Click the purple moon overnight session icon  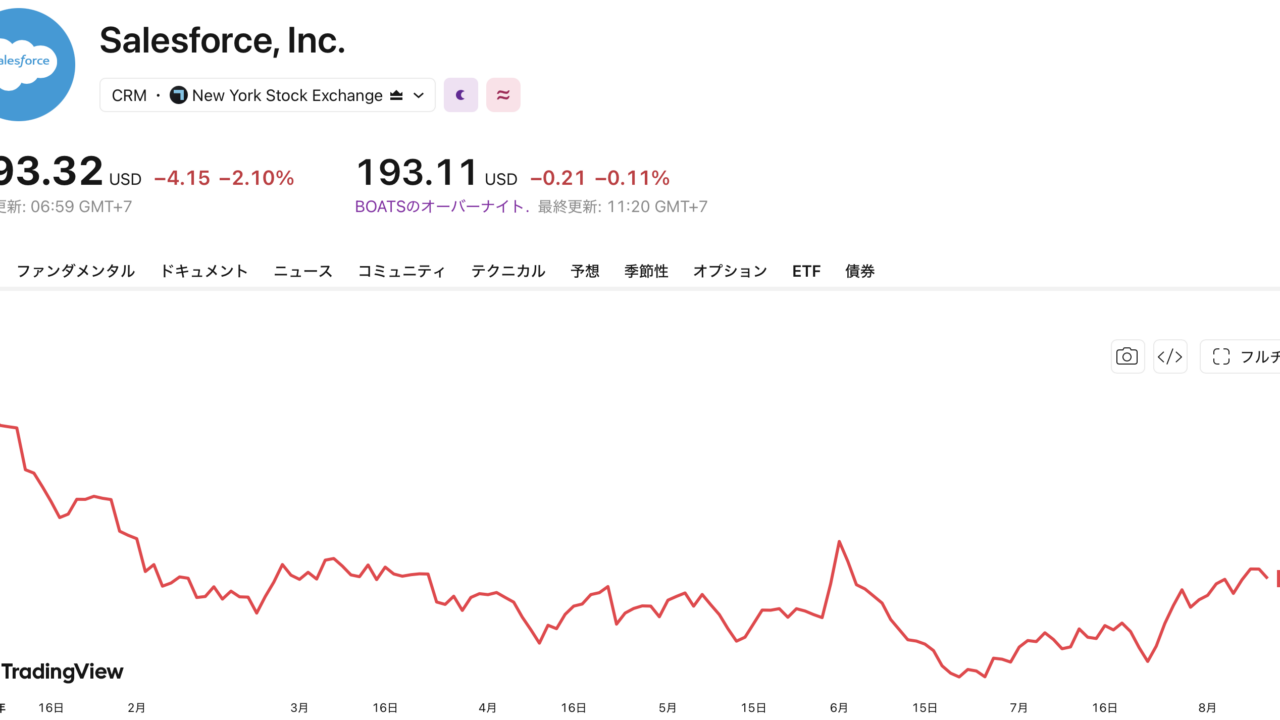click(461, 95)
